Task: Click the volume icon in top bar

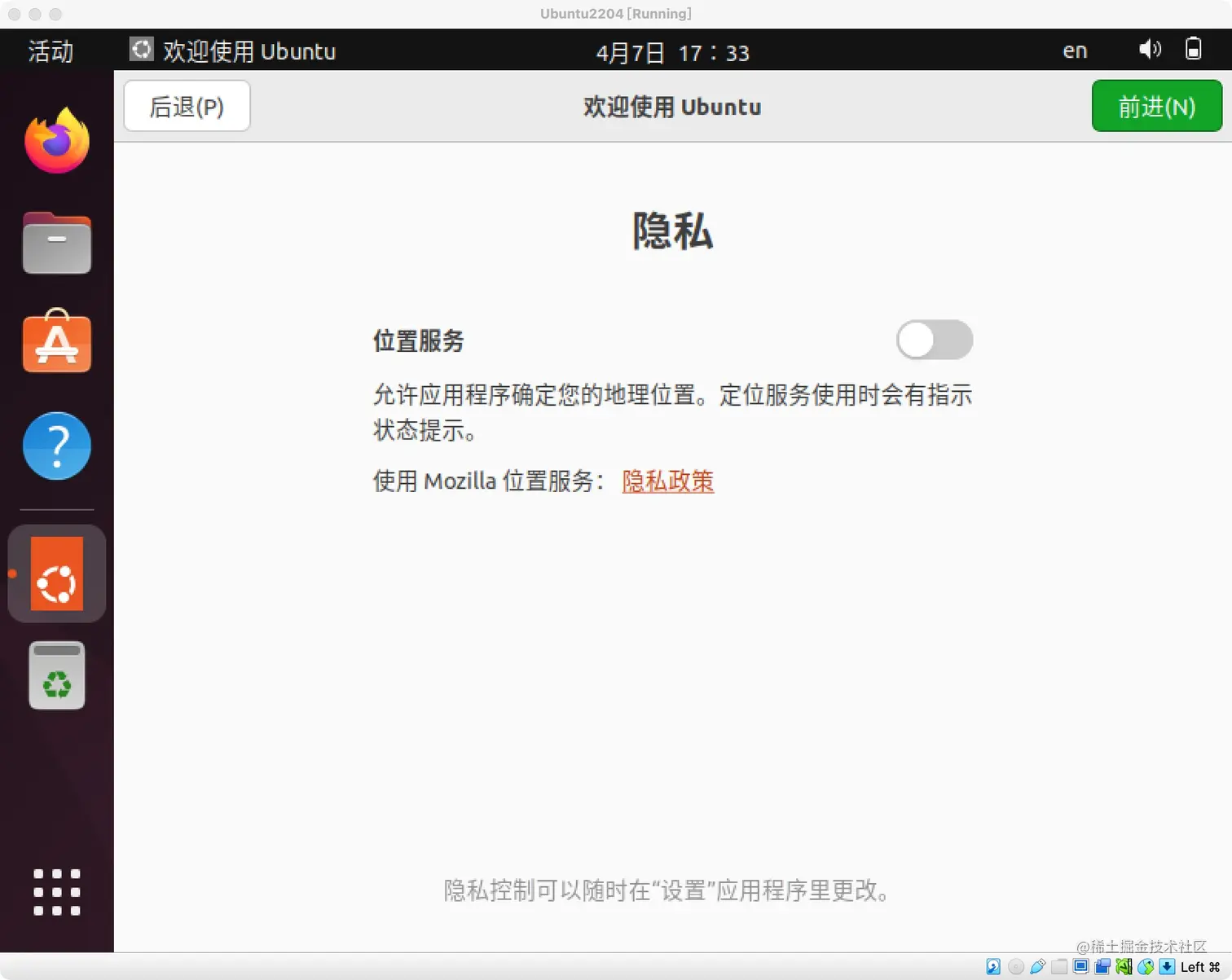Action: click(x=1150, y=50)
